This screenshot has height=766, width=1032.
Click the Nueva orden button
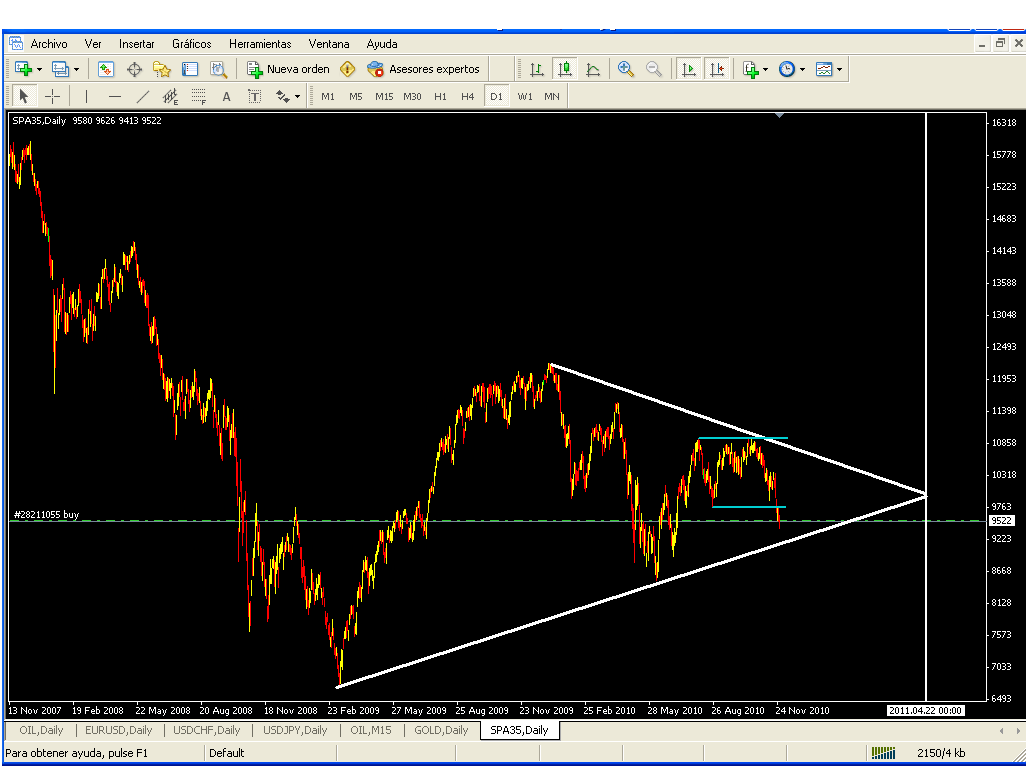tap(288, 69)
